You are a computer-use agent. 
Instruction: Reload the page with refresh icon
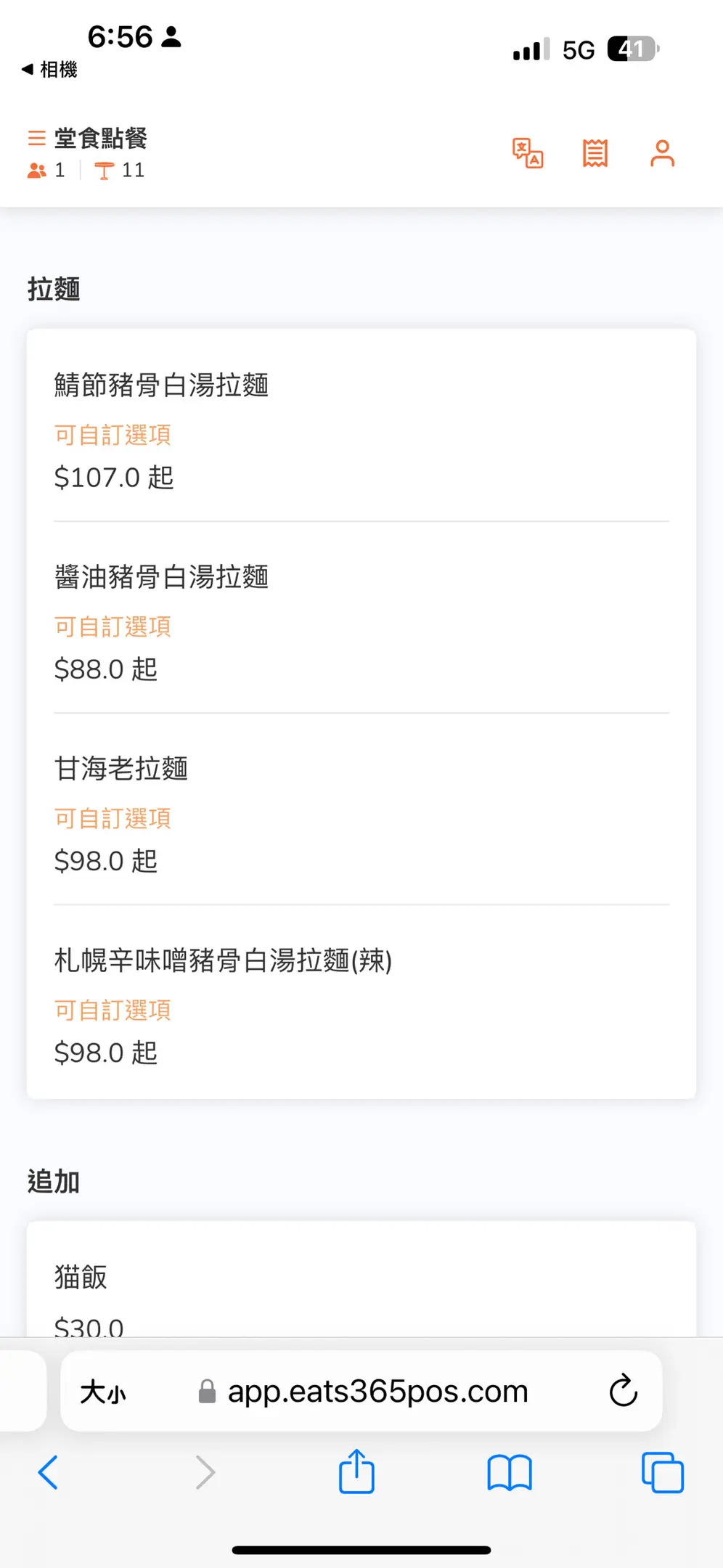(623, 1391)
